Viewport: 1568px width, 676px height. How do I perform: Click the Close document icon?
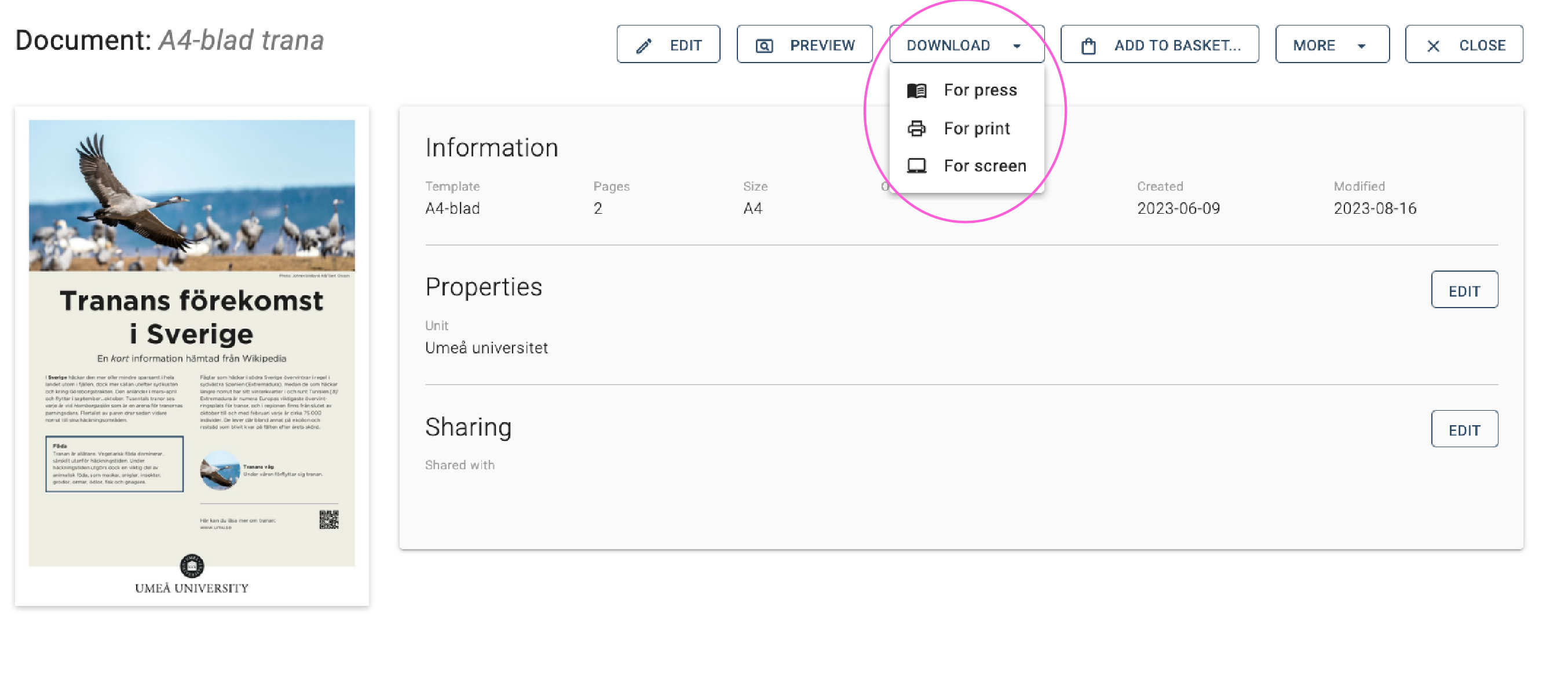click(x=1468, y=44)
